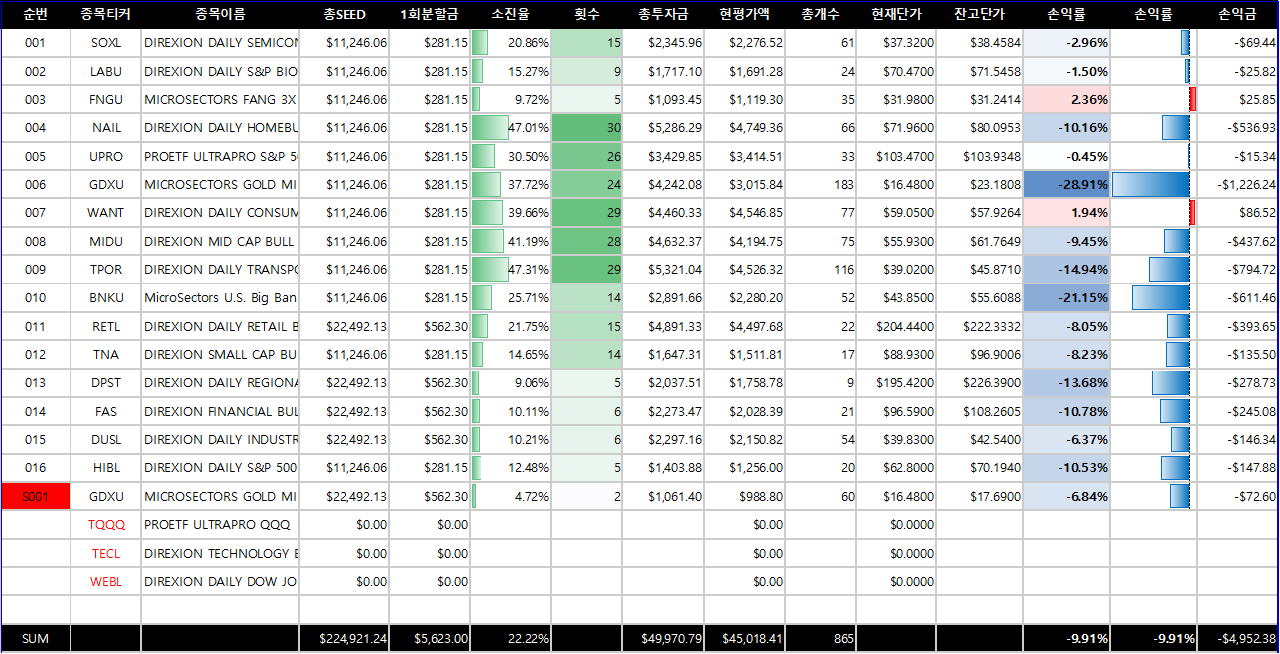Click the 2.36% return cell

pyautogui.click(x=1066, y=99)
